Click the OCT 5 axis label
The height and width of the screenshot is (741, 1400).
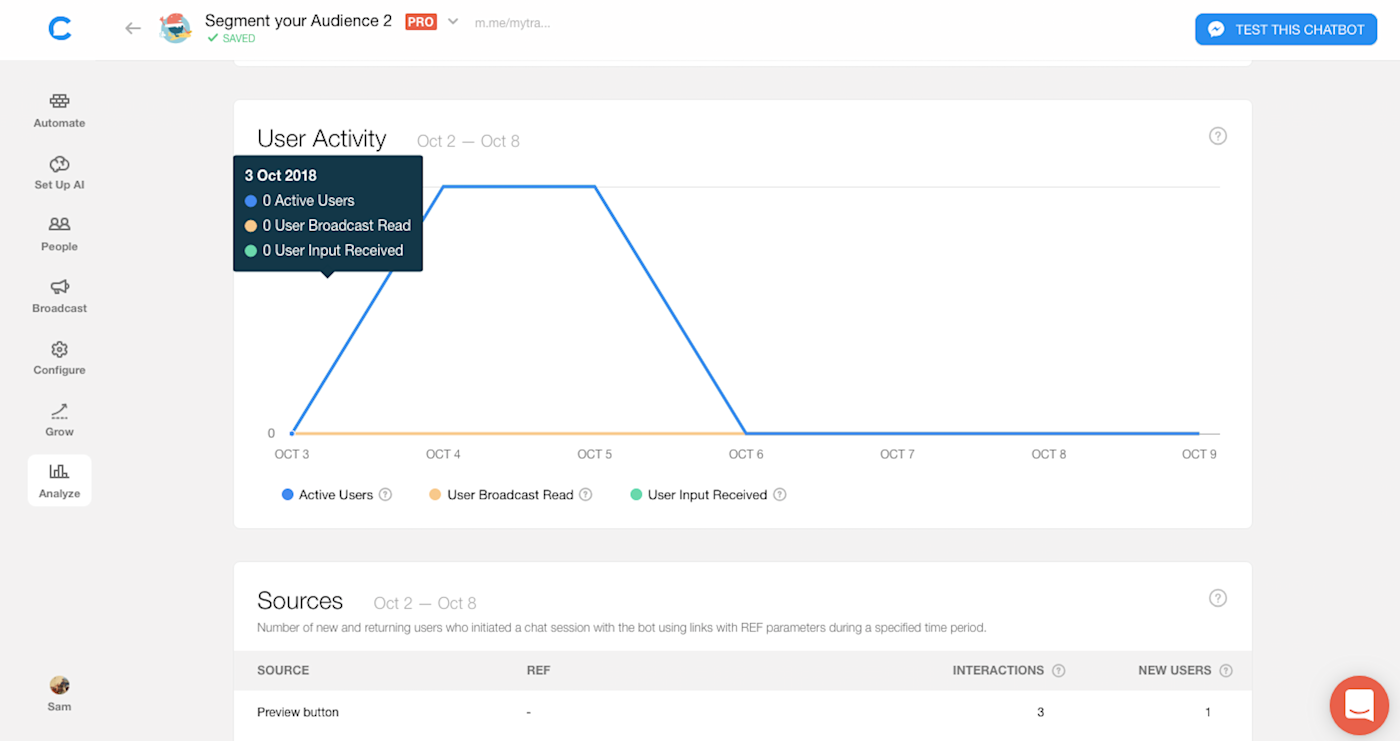[x=595, y=454]
